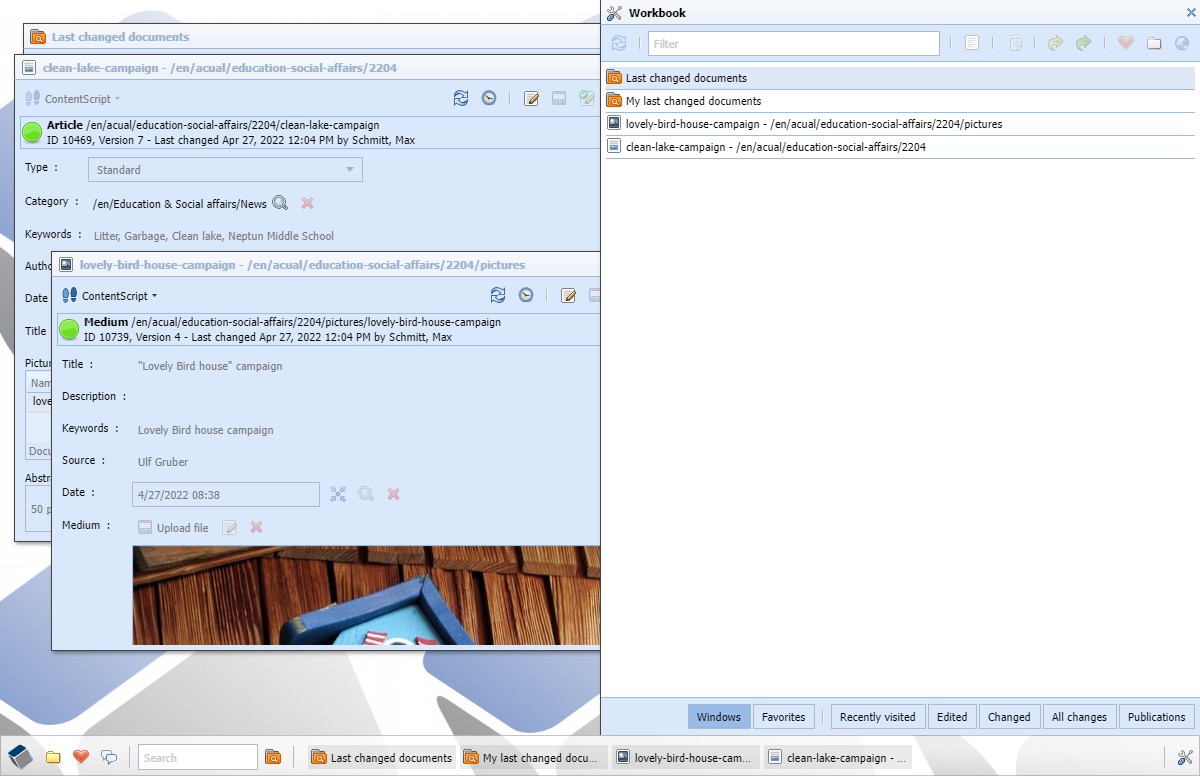Click red X next to Upload file
This screenshot has width=1200, height=776.
[256, 527]
